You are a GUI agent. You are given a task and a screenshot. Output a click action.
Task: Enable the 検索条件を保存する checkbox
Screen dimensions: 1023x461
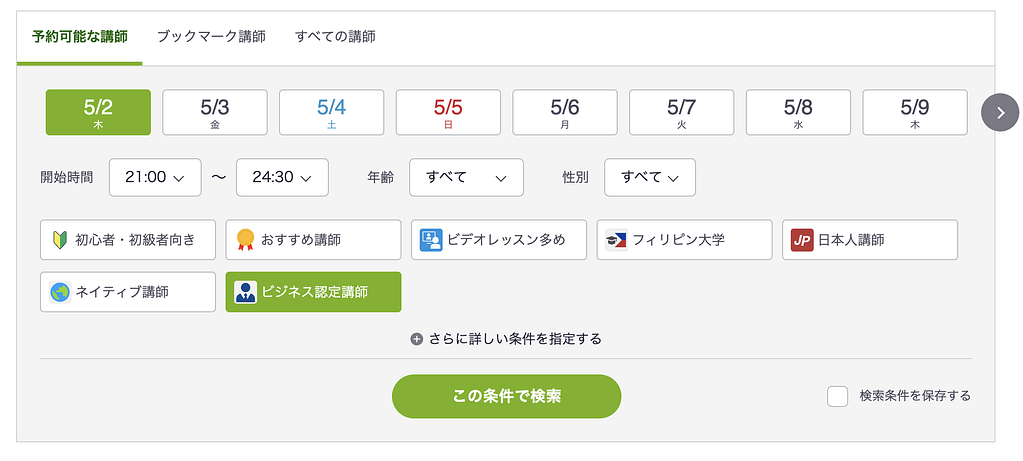pyautogui.click(x=838, y=396)
